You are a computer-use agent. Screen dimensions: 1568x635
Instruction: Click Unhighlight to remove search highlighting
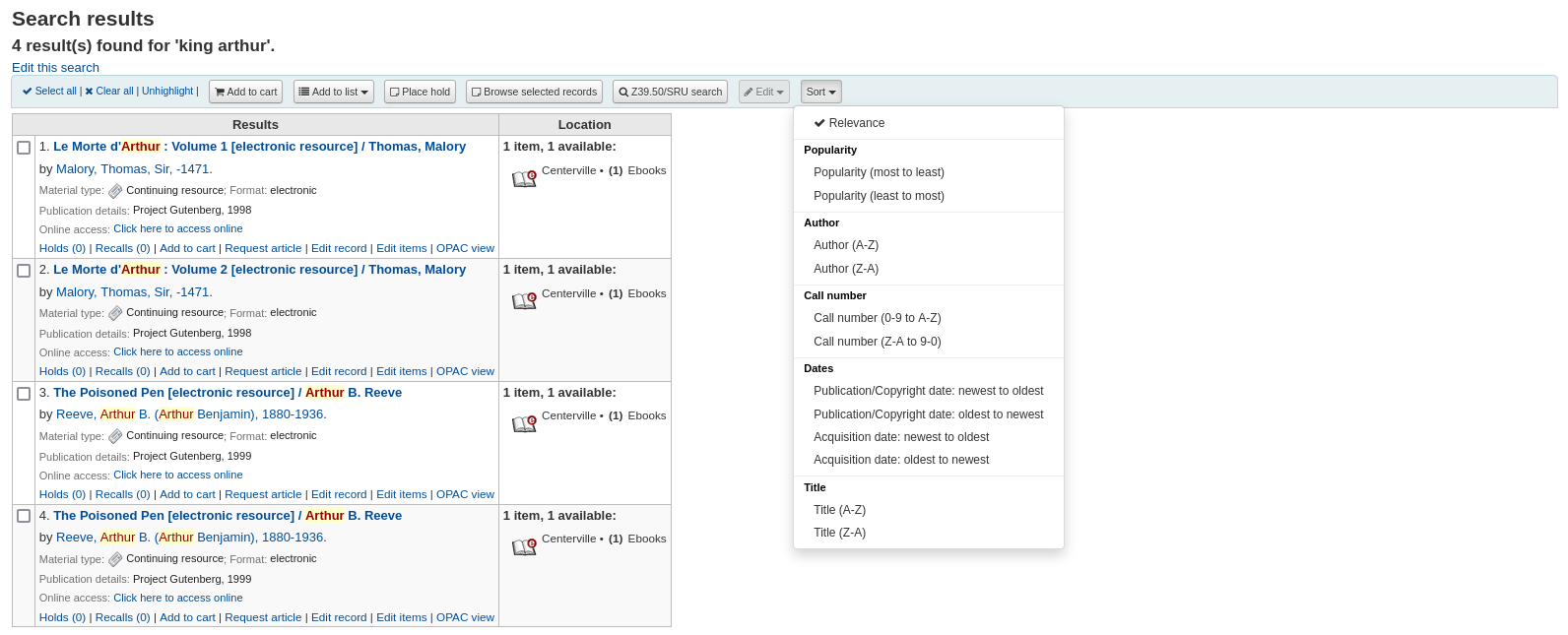167,91
